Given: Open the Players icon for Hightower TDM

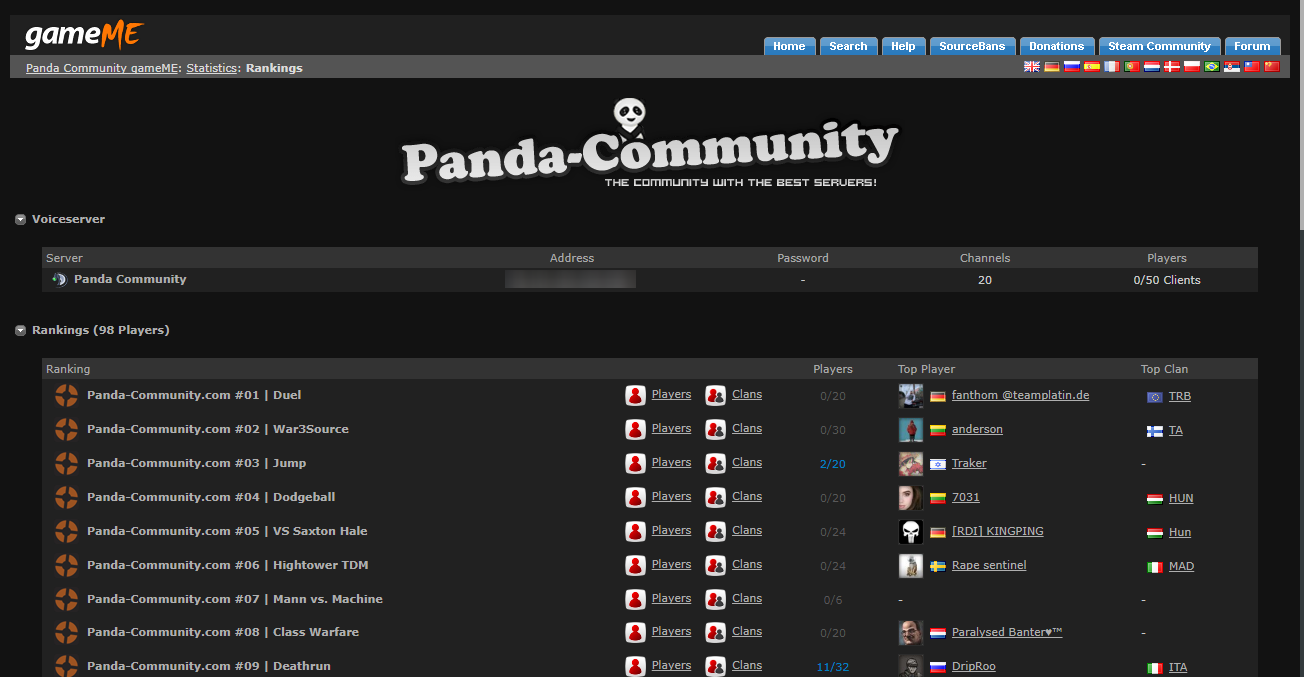Looking at the screenshot, I should pyautogui.click(x=635, y=565).
